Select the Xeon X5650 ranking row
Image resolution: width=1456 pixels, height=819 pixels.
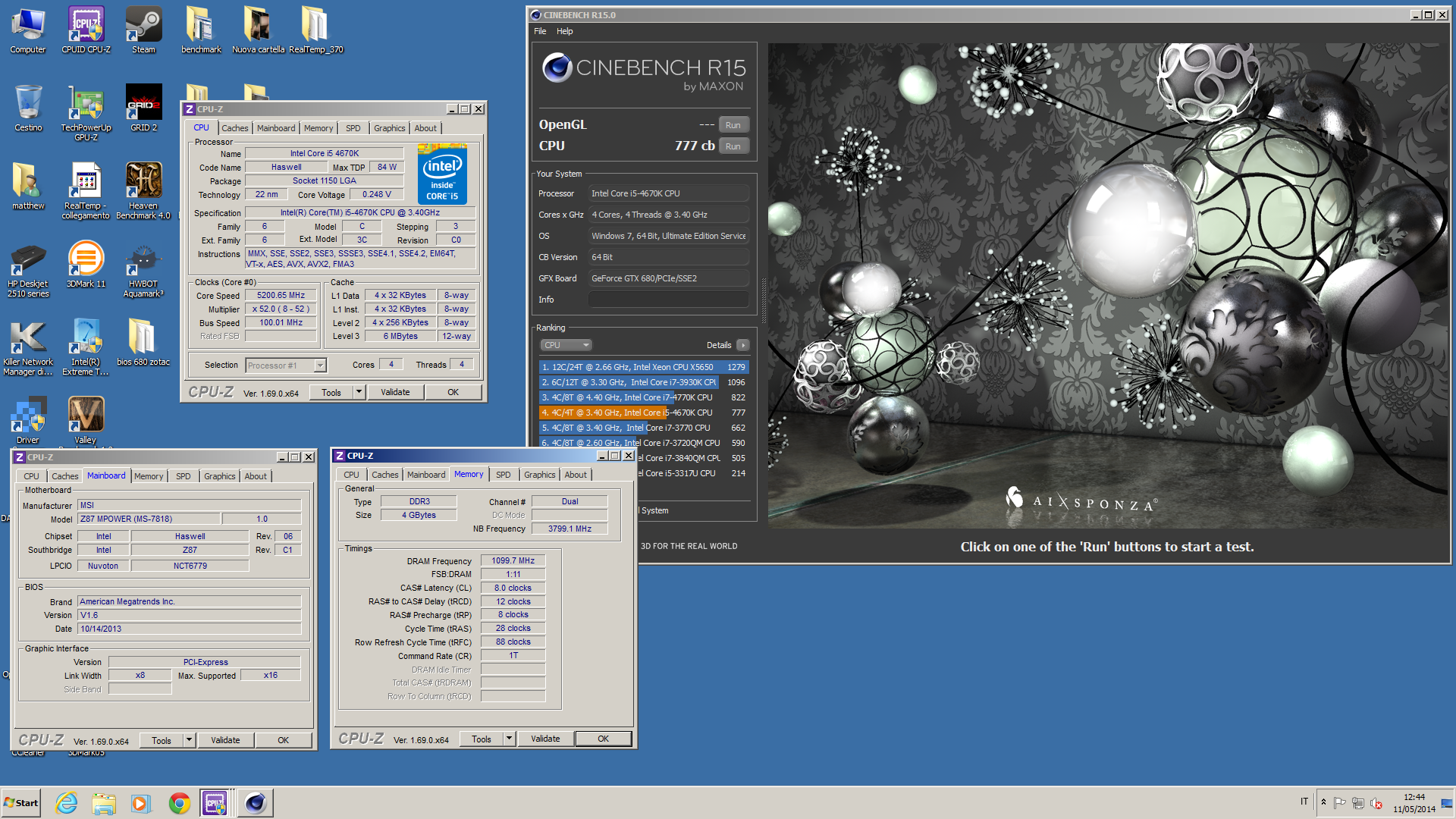644,367
